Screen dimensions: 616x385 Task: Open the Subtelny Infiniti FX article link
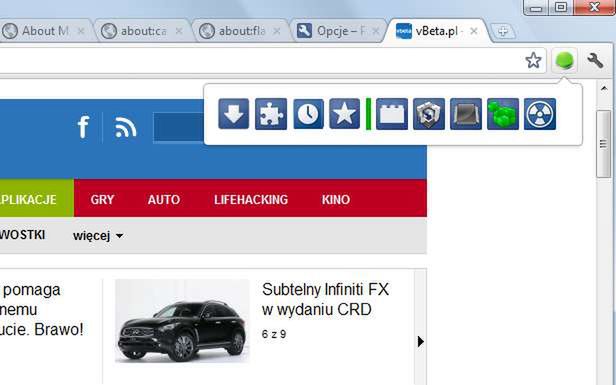326,299
